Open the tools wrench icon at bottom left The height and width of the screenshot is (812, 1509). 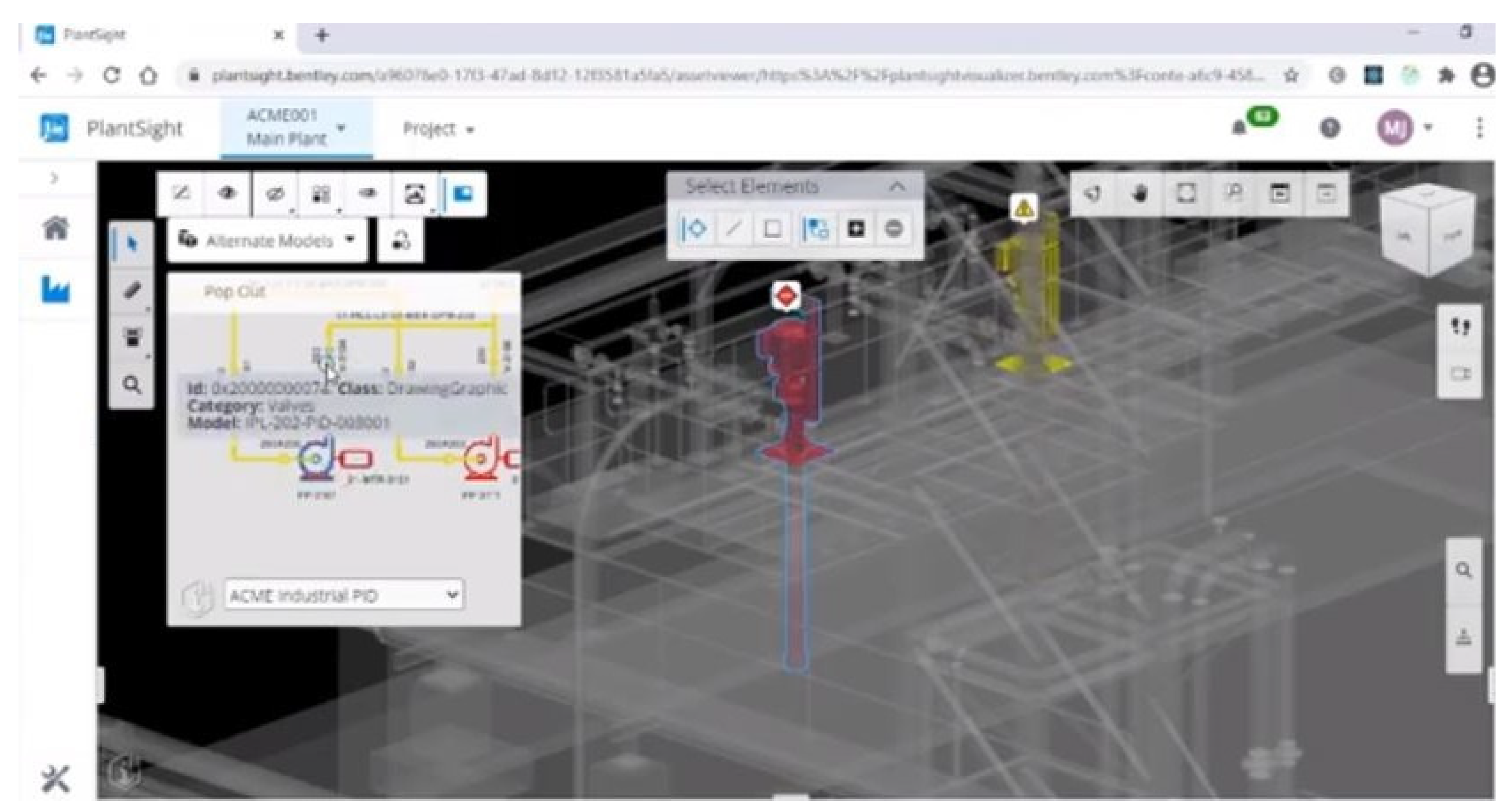pyautogui.click(x=56, y=779)
